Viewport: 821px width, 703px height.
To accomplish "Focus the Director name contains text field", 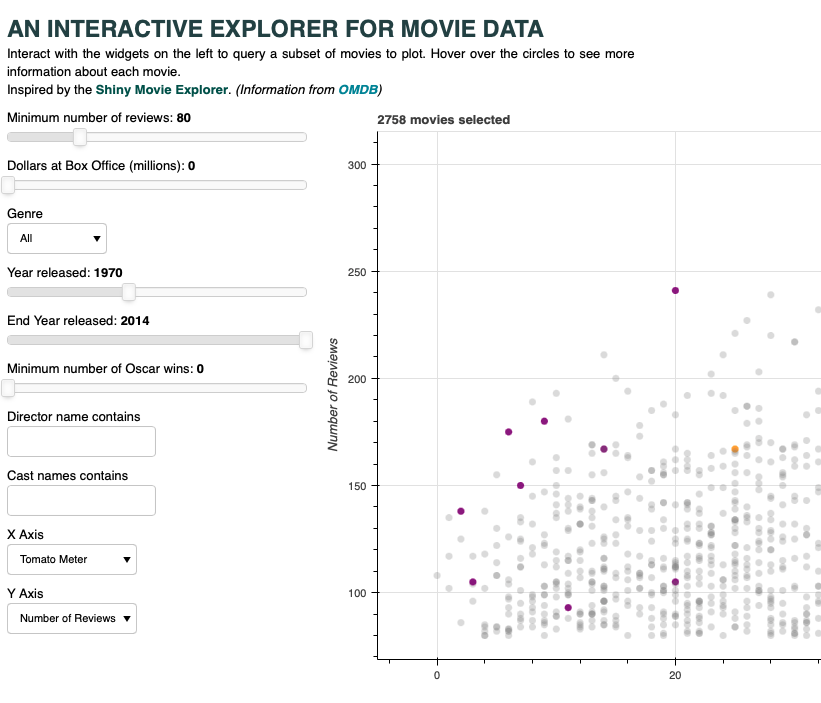I will click(81, 441).
